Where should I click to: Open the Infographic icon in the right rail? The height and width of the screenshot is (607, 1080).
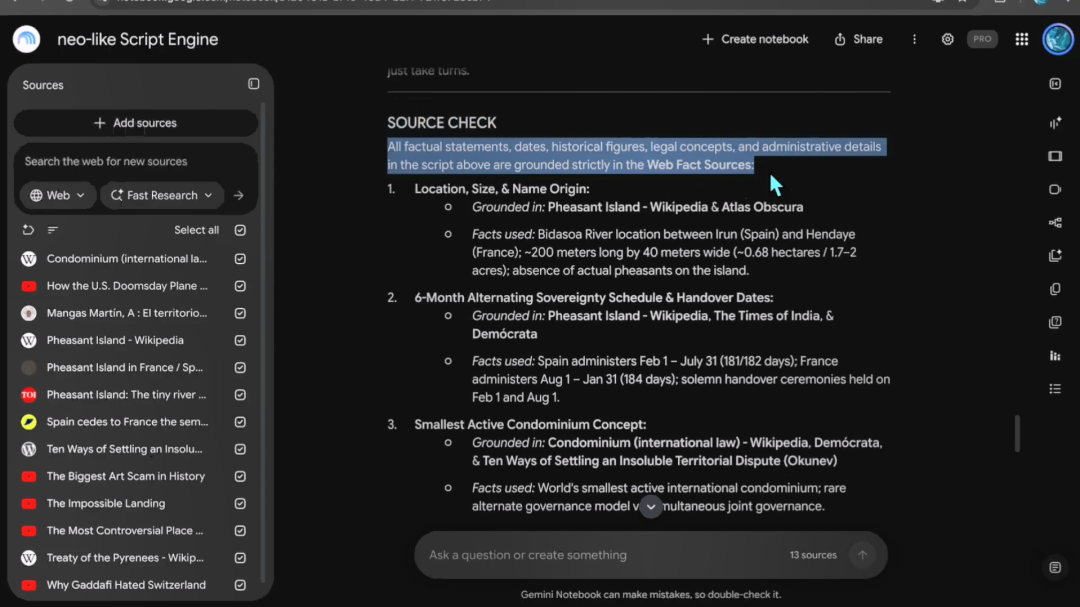coord(1055,356)
